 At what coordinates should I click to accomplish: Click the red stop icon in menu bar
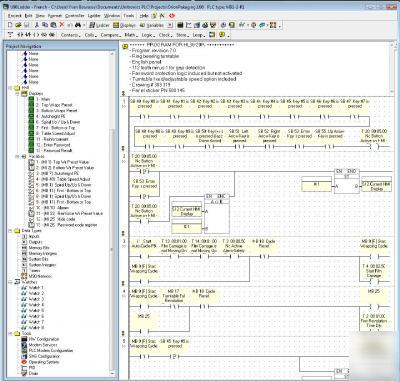coord(172,16)
